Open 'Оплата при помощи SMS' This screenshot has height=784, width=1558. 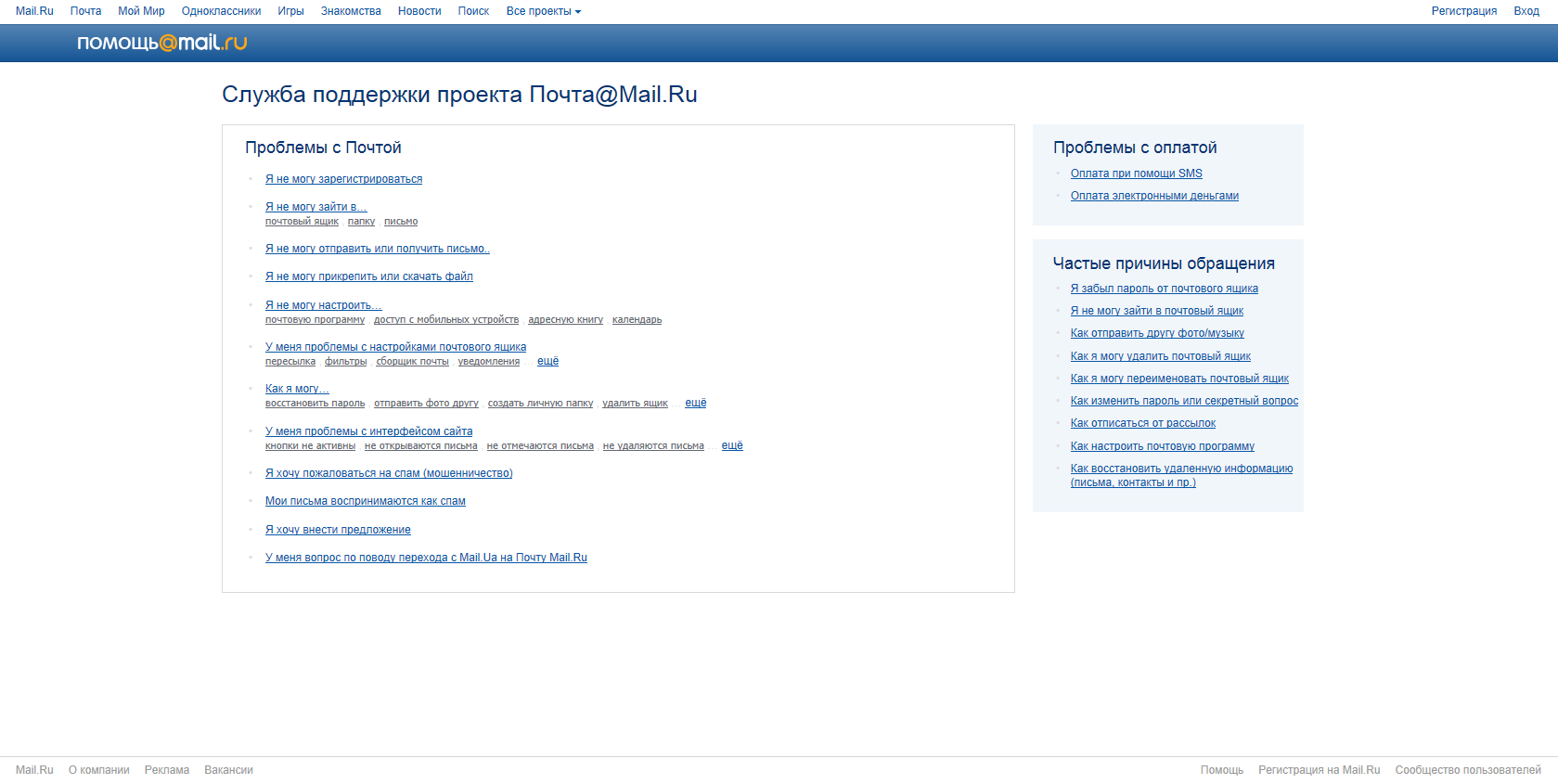pyautogui.click(x=1136, y=174)
